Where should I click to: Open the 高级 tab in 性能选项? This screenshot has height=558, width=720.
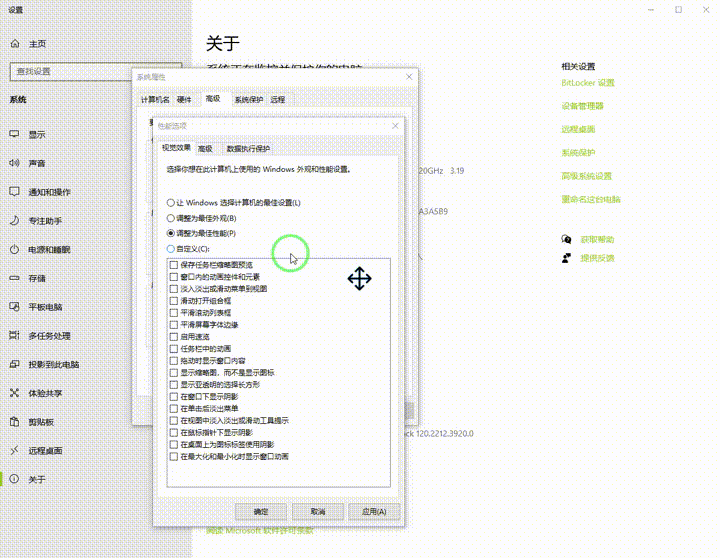click(205, 148)
